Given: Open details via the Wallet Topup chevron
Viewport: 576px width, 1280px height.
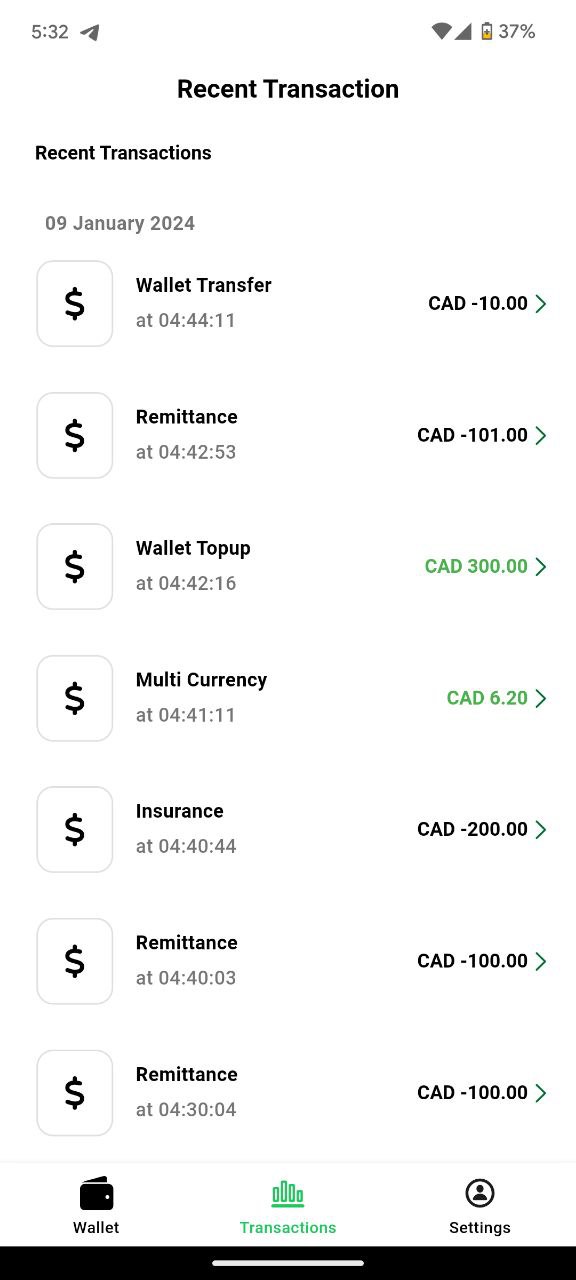Looking at the screenshot, I should pyautogui.click(x=541, y=566).
